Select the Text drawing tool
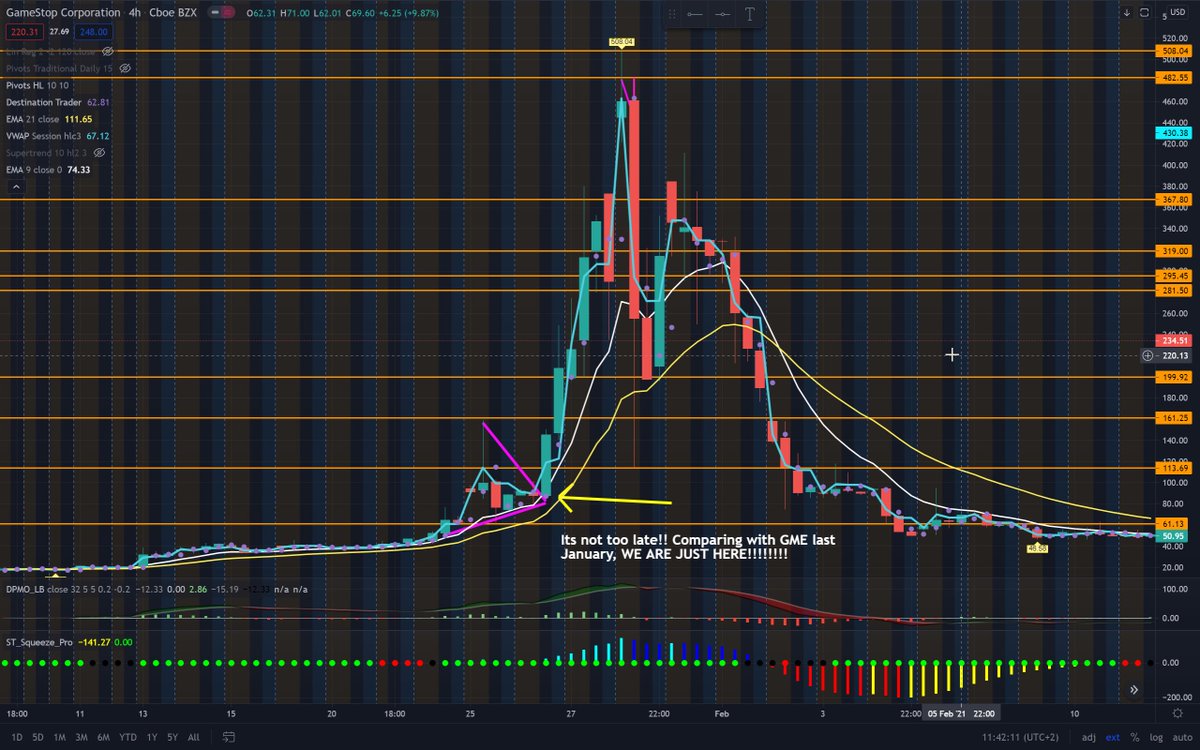The width and height of the screenshot is (1200, 750). (x=749, y=15)
